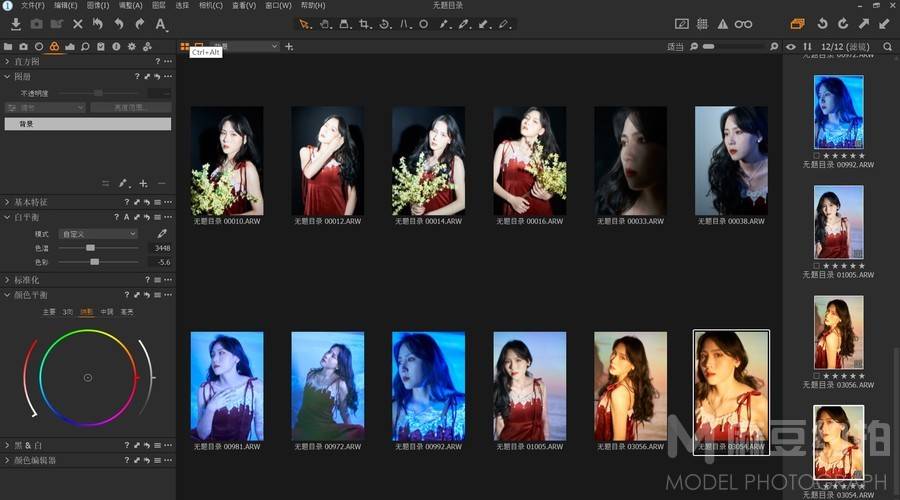This screenshot has width=900, height=500.
Task: Open the Metadata info tool tab
Action: coord(117,46)
